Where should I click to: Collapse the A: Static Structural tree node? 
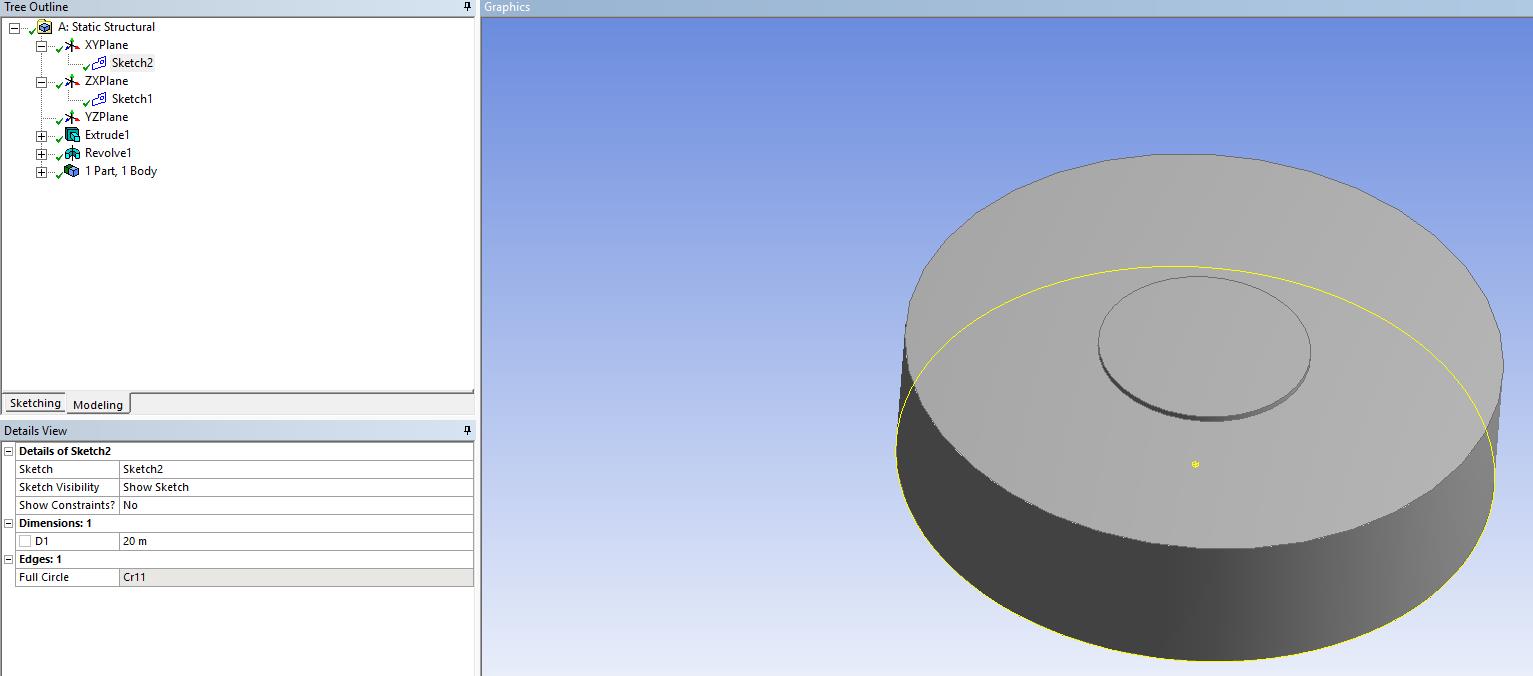point(14,28)
